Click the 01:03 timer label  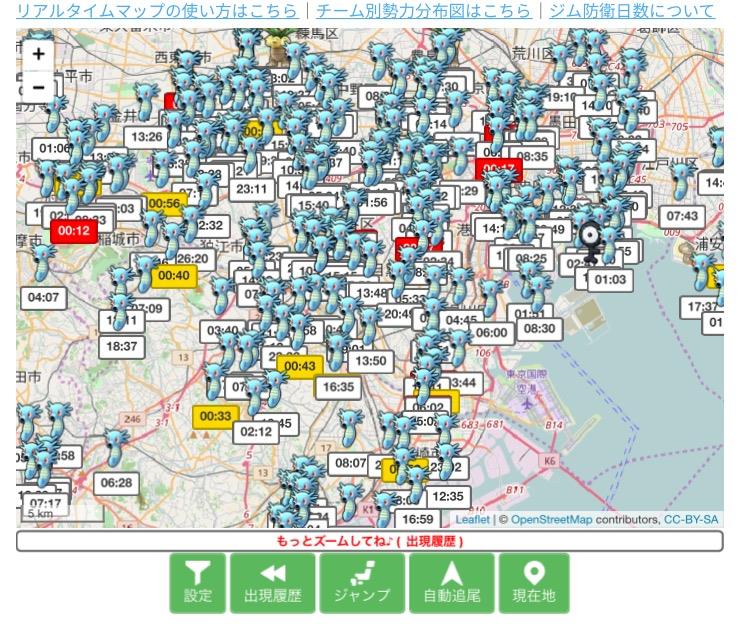pyautogui.click(x=610, y=279)
